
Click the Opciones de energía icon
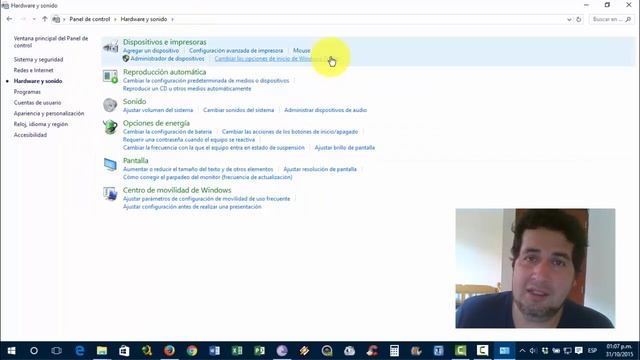coord(110,127)
